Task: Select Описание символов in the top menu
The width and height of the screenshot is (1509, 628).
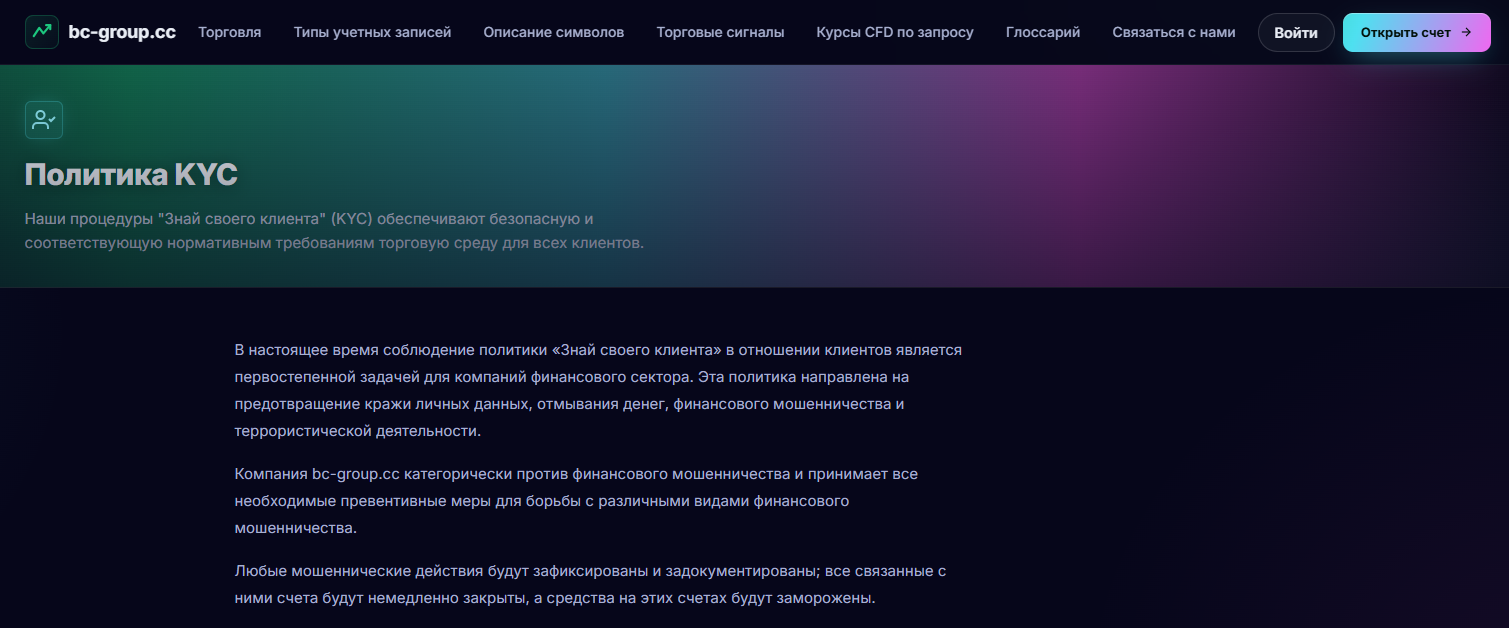Action: point(554,32)
